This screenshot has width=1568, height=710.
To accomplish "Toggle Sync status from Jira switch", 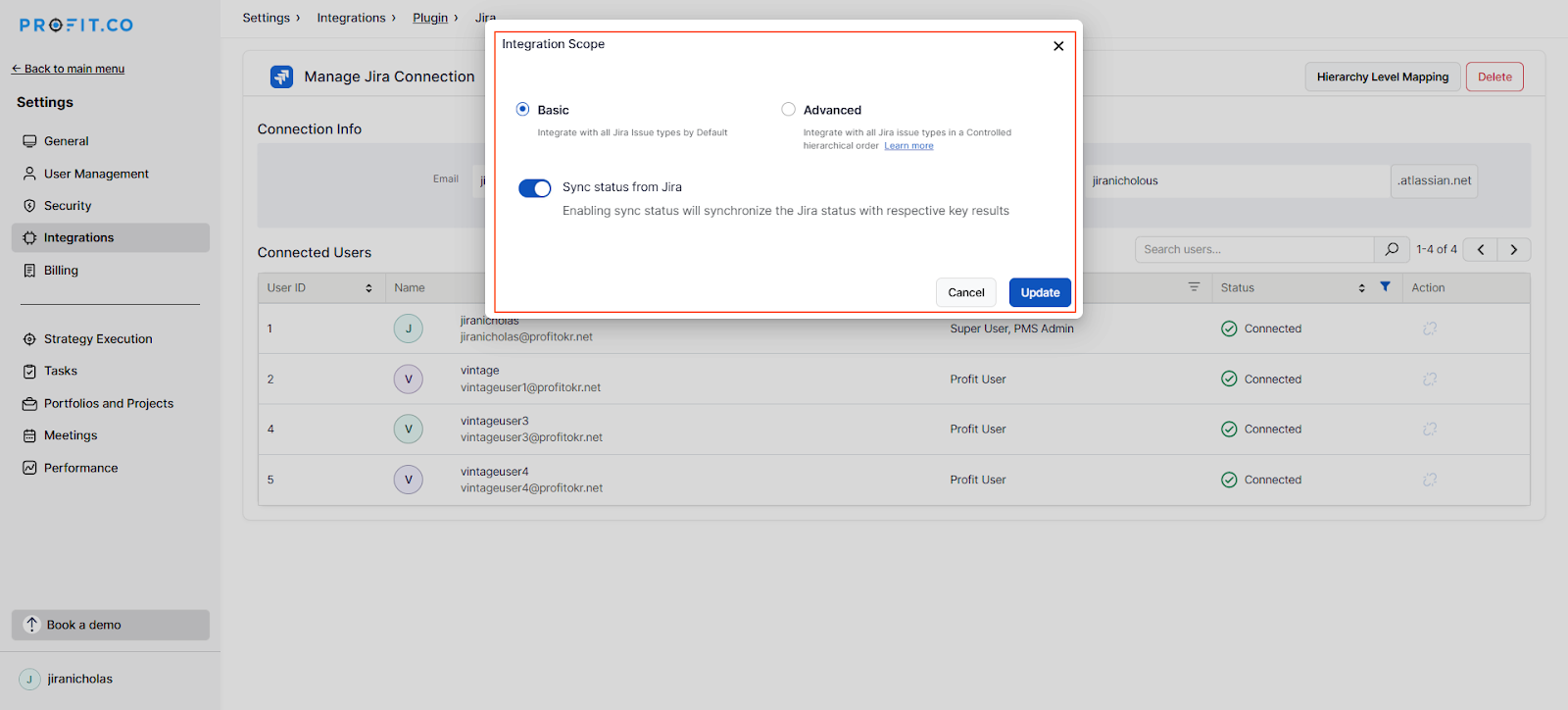I will pyautogui.click(x=535, y=188).
